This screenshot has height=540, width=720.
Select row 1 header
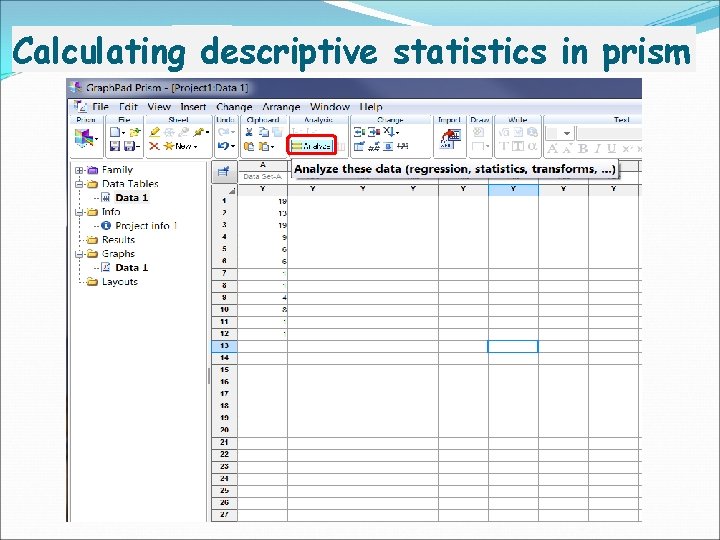click(x=224, y=201)
